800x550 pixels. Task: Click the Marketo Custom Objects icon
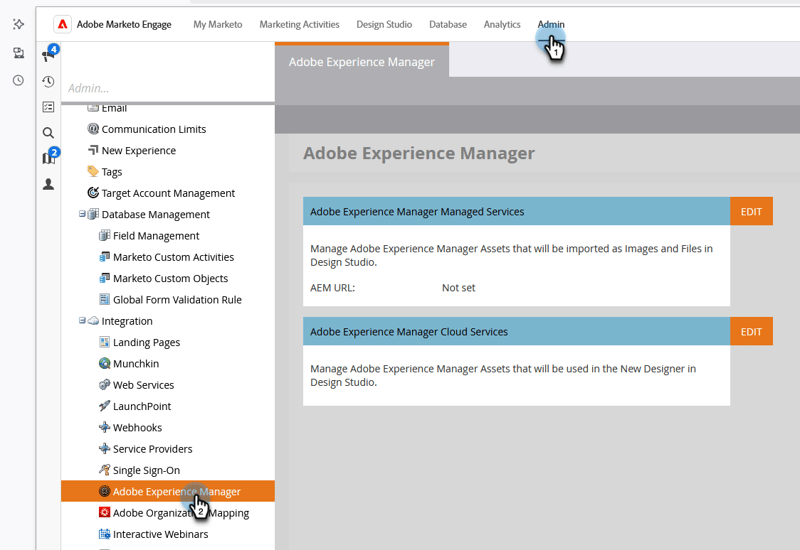click(x=105, y=278)
